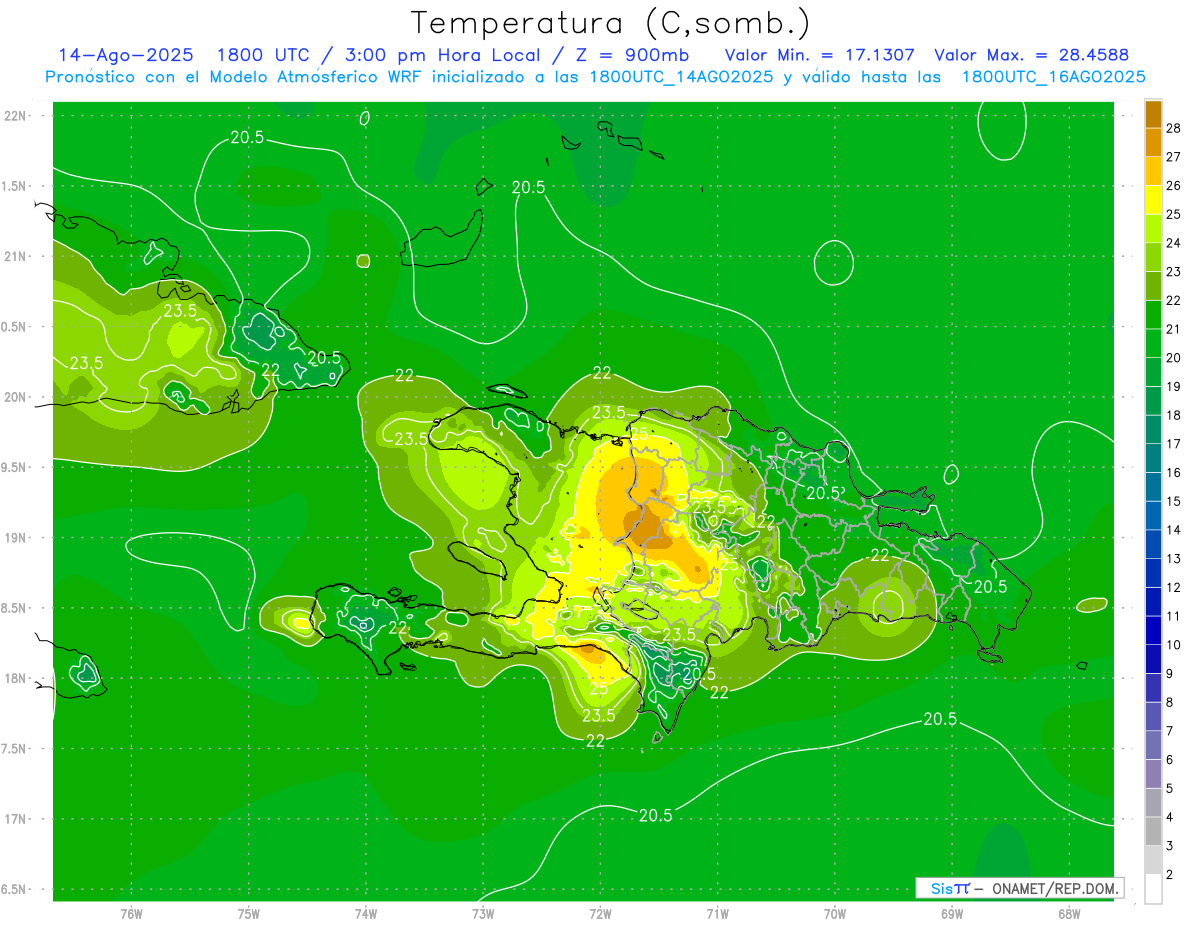Pick the gray legend swatch between 3 and 4
1200x927 pixels.
[x=1153, y=832]
